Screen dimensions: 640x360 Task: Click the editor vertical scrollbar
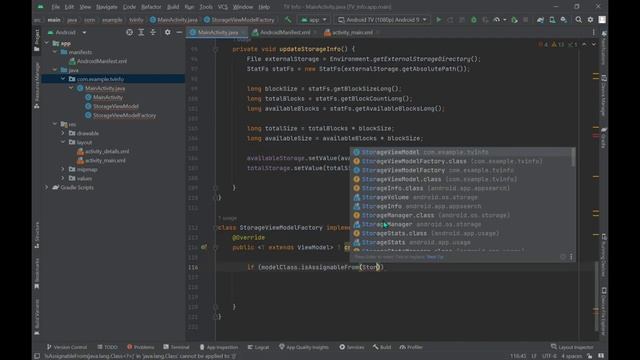[x=596, y=295]
